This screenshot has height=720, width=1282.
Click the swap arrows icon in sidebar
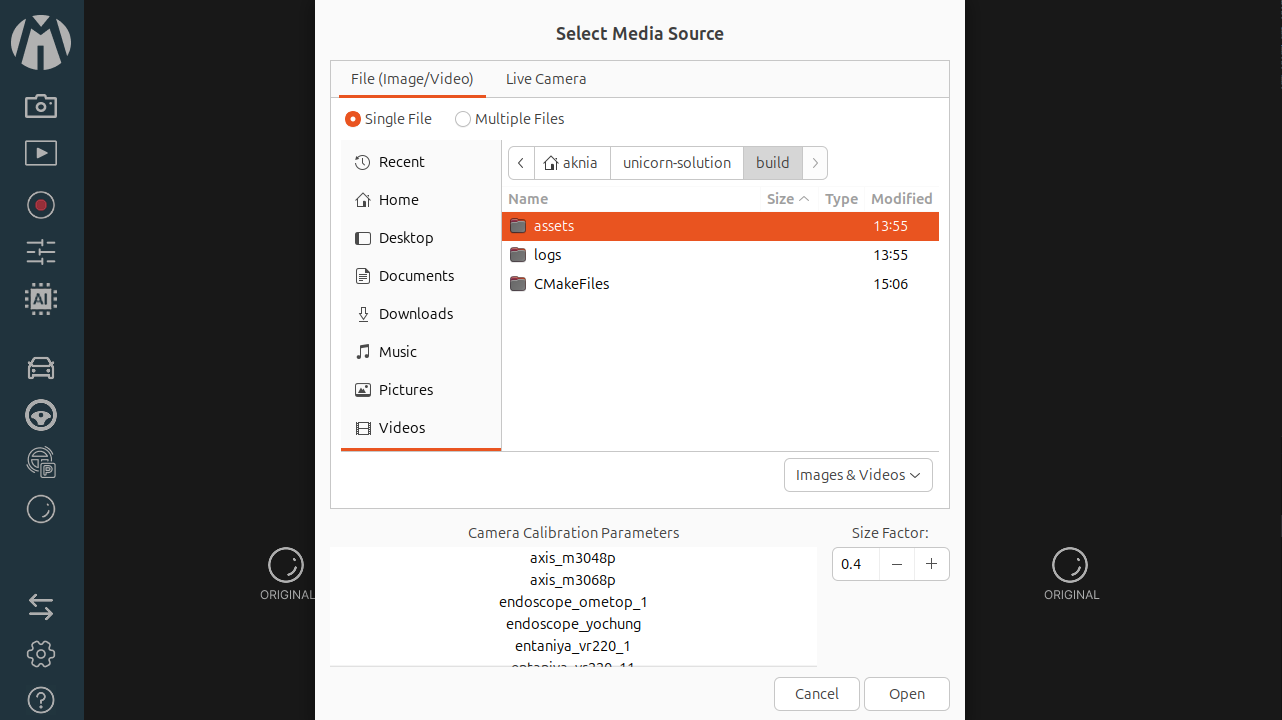tap(41, 607)
